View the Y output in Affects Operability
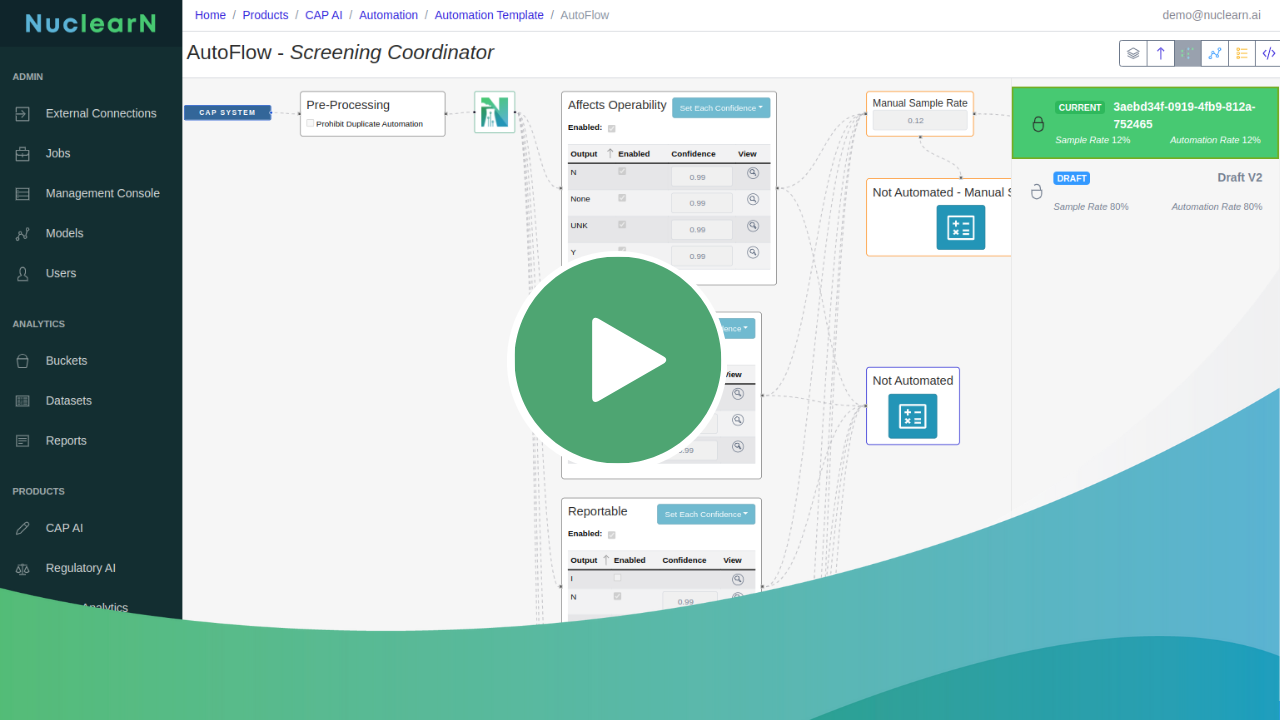The width and height of the screenshot is (1280, 720). click(753, 252)
